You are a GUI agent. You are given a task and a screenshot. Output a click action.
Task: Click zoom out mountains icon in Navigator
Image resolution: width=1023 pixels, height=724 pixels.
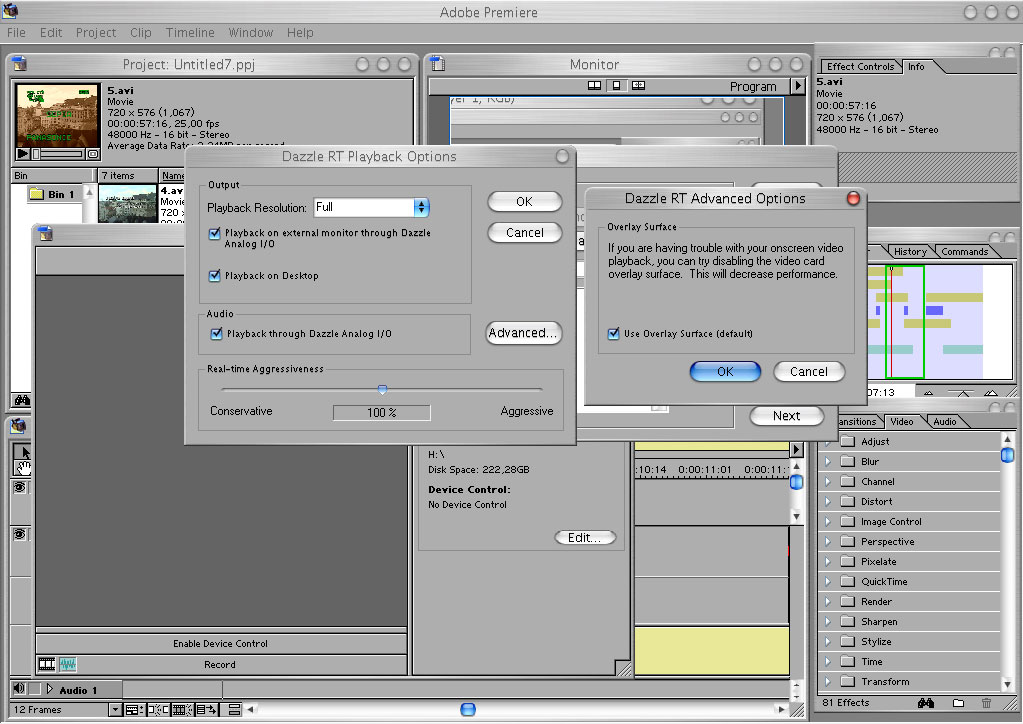pos(929,393)
